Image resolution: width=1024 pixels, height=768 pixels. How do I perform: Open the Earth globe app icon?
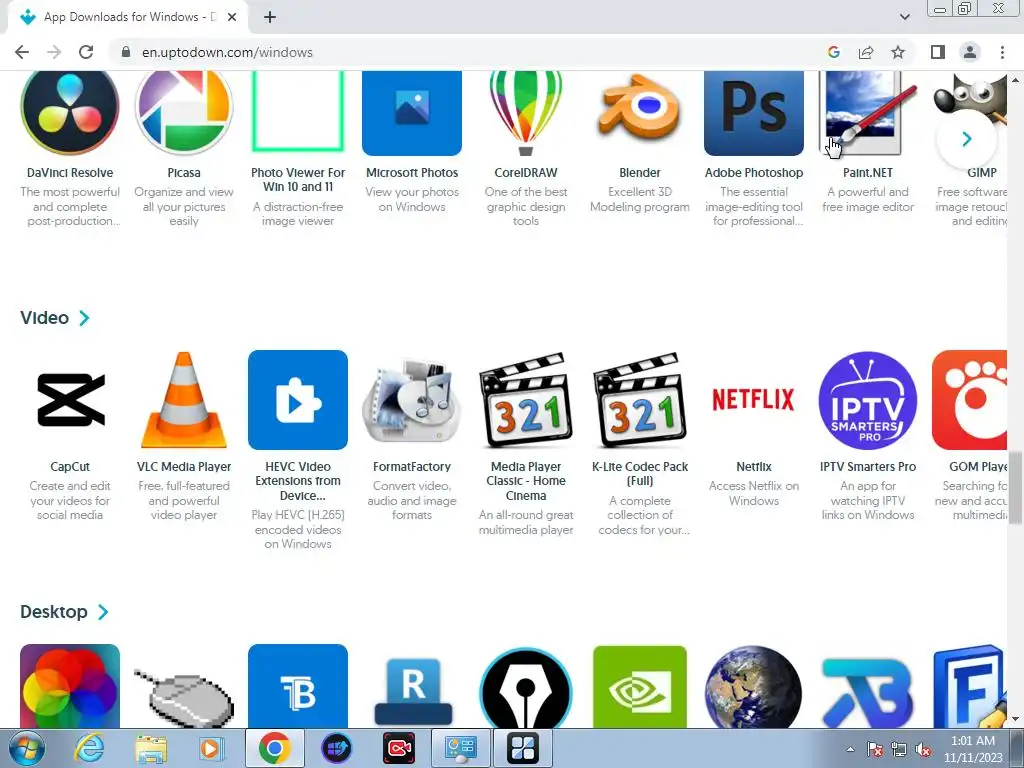click(x=754, y=686)
